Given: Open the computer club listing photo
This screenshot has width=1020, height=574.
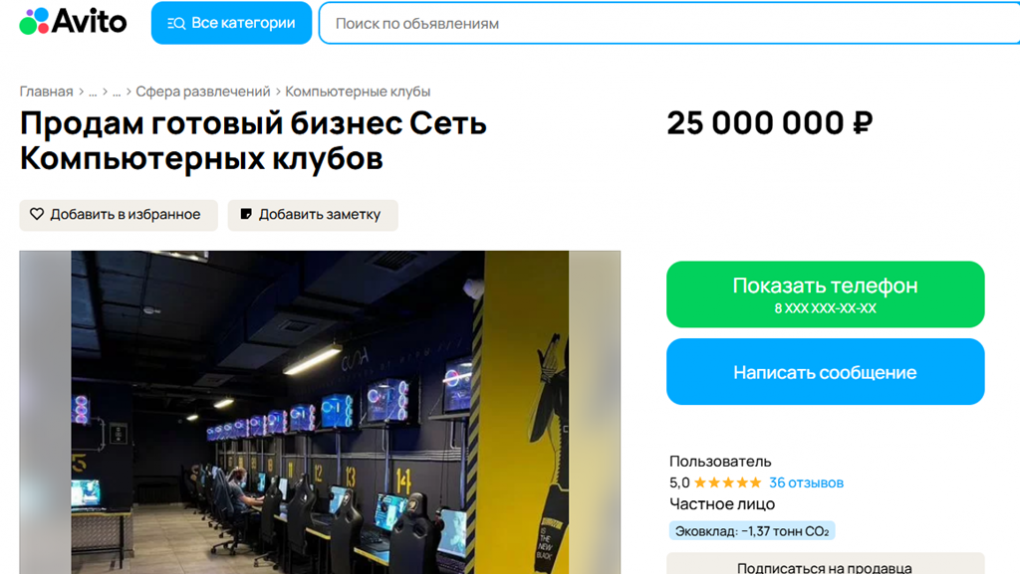Looking at the screenshot, I should pos(320,413).
